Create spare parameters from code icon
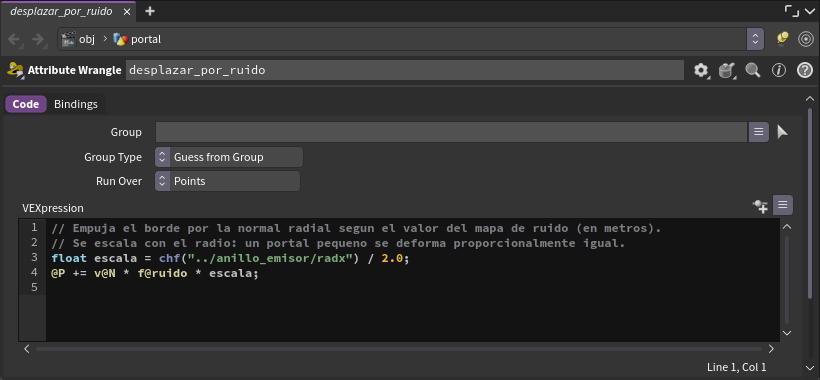Screen dimensions: 820x380 click(760, 206)
